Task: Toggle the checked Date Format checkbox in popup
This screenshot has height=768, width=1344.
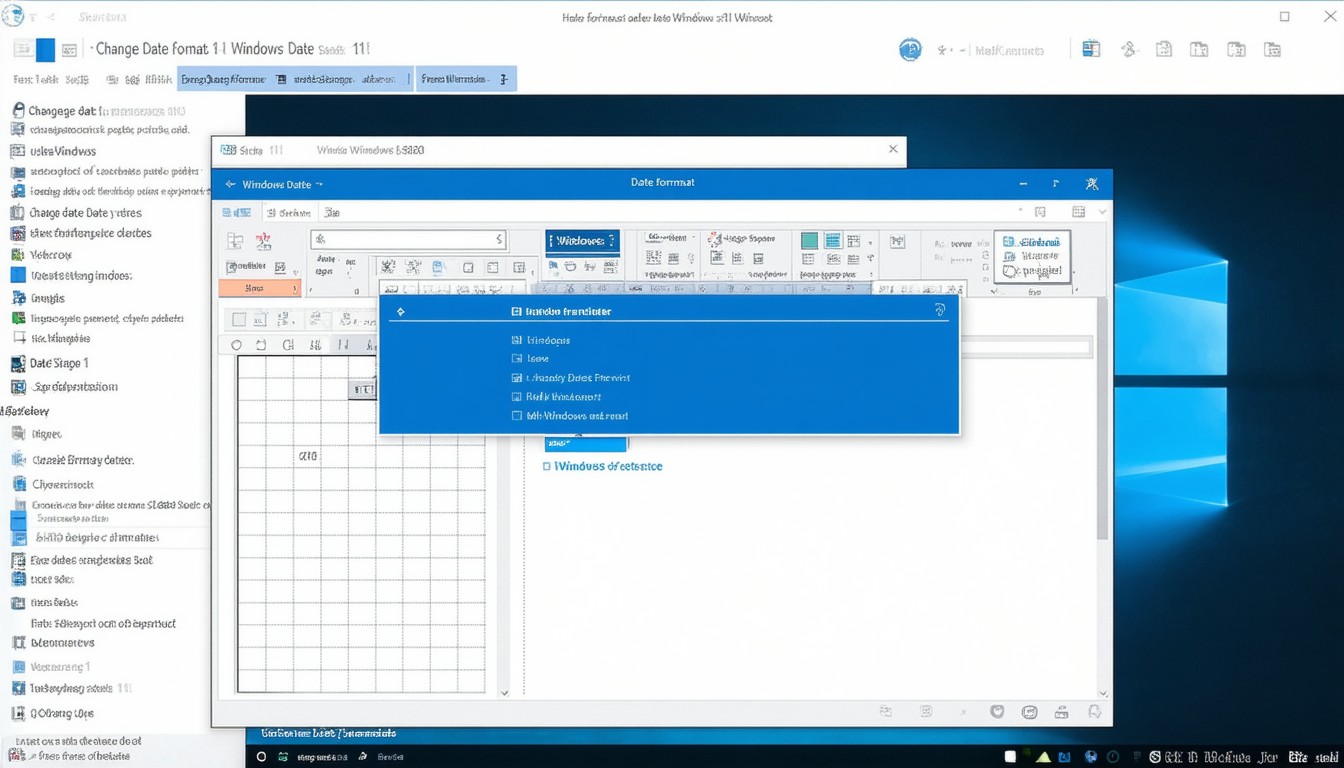Action: pyautogui.click(x=517, y=378)
